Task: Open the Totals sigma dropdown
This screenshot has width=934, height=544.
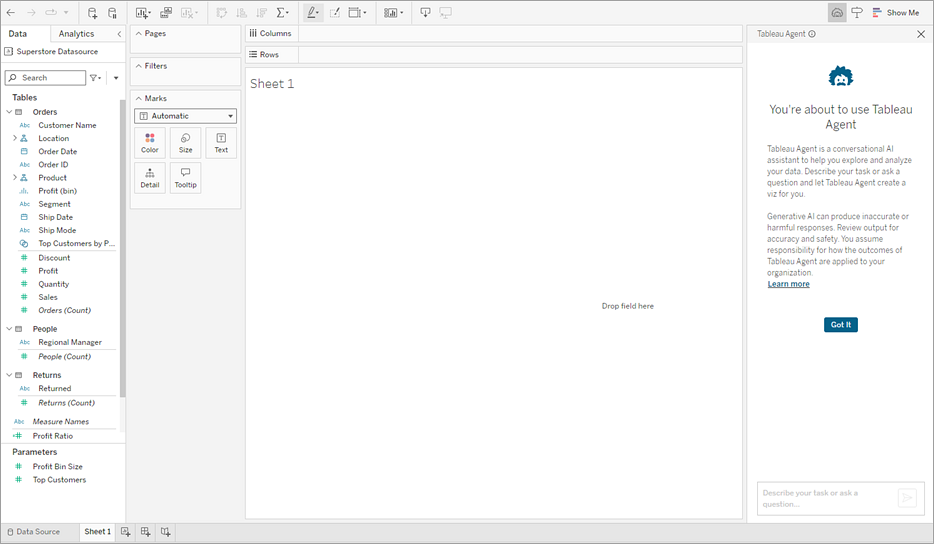Action: (283, 13)
